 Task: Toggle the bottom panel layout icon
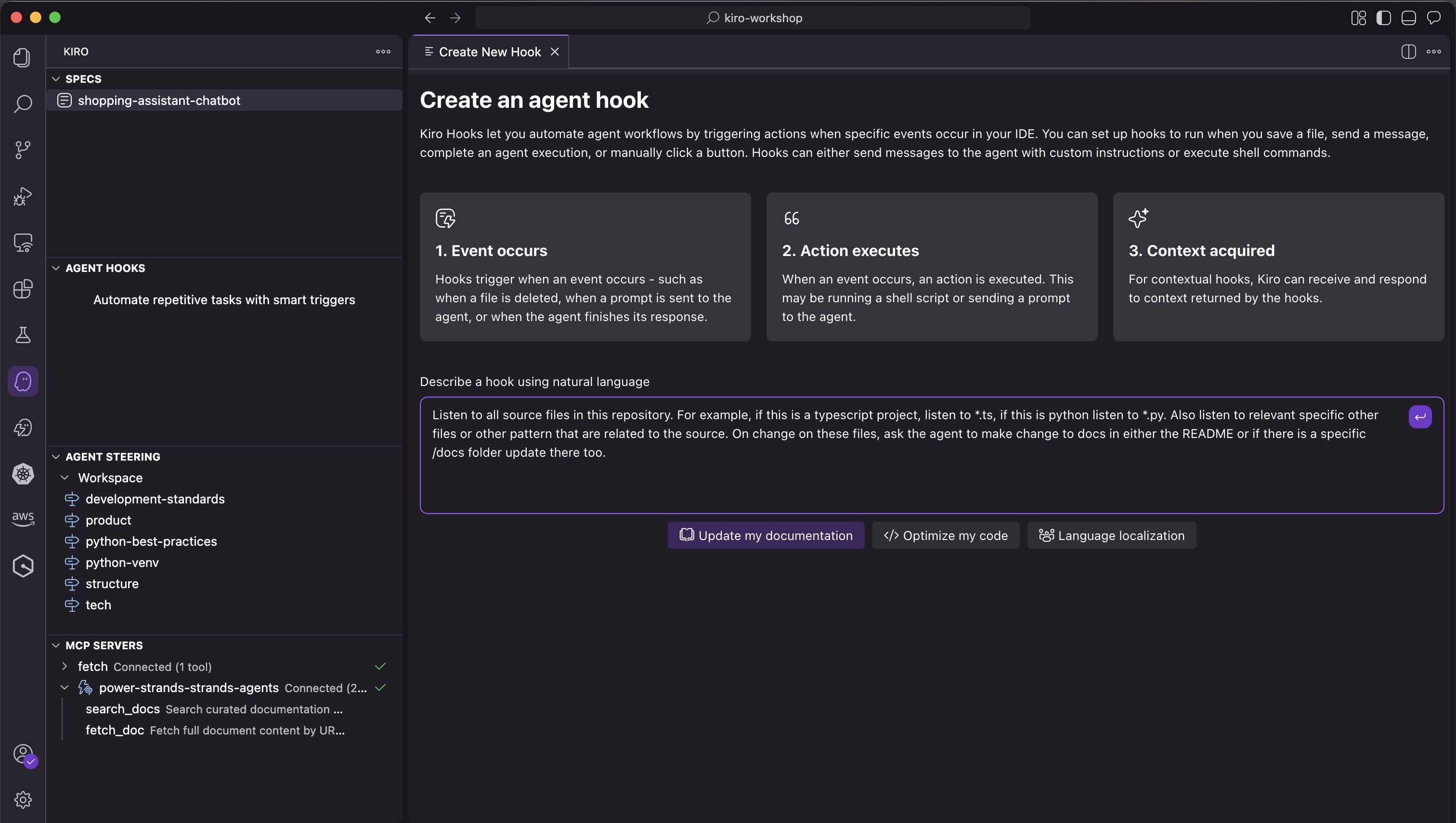coord(1408,18)
